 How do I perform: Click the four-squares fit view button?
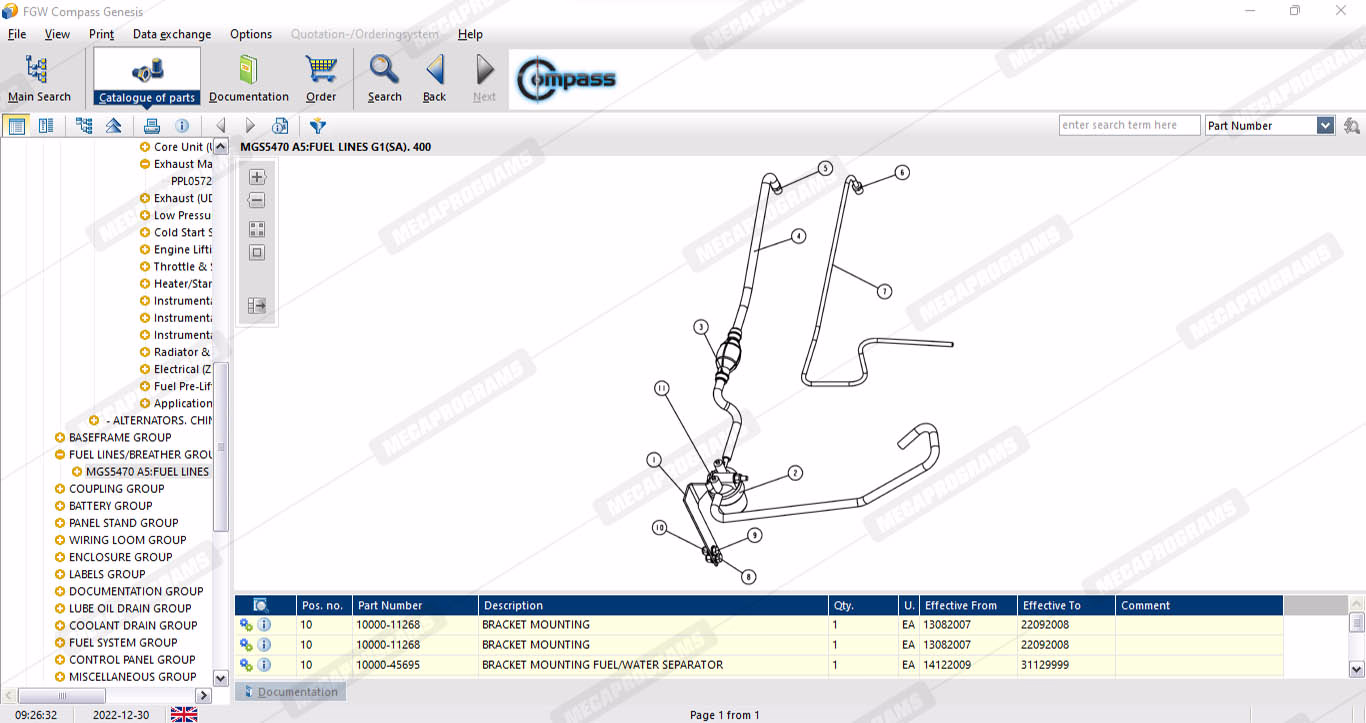click(x=257, y=229)
